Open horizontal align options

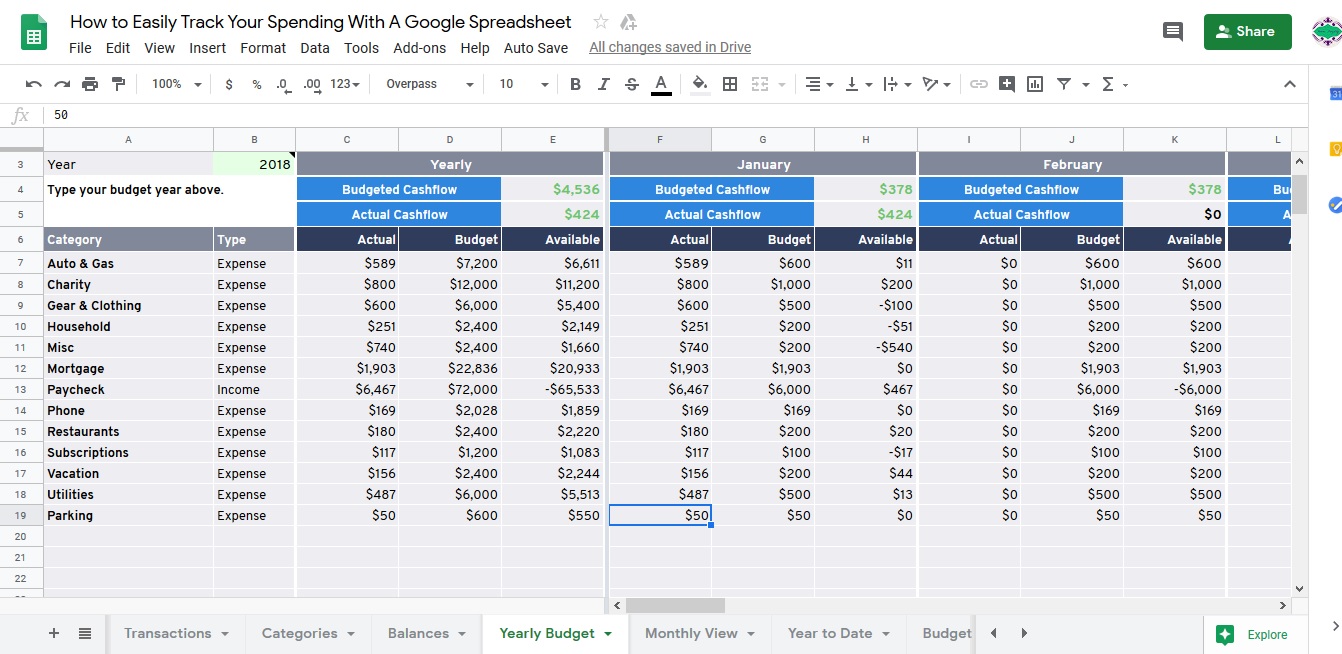pos(819,84)
